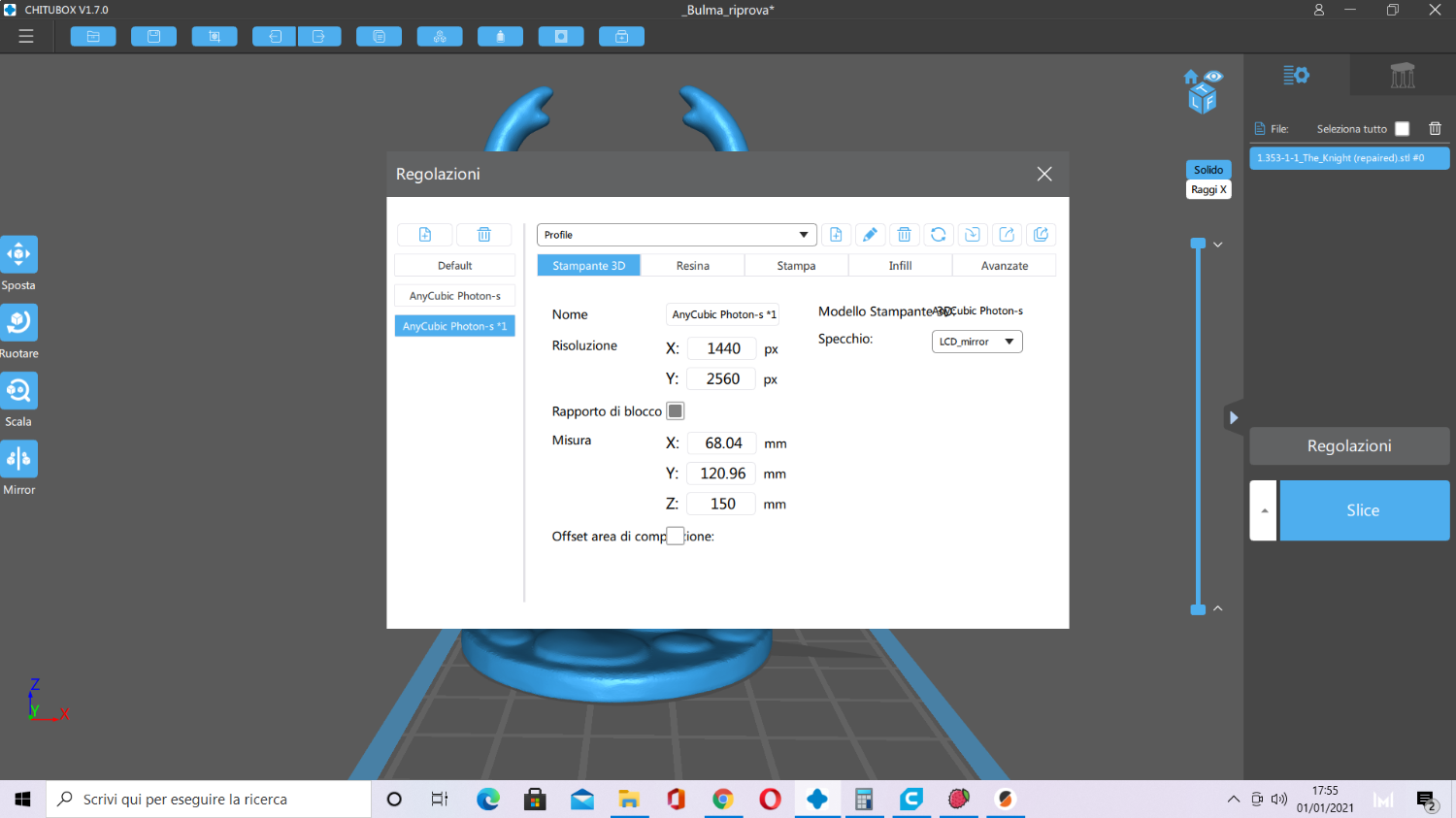This screenshot has width=1456, height=818.
Task: Click the export all profiles icon
Action: (1041, 235)
